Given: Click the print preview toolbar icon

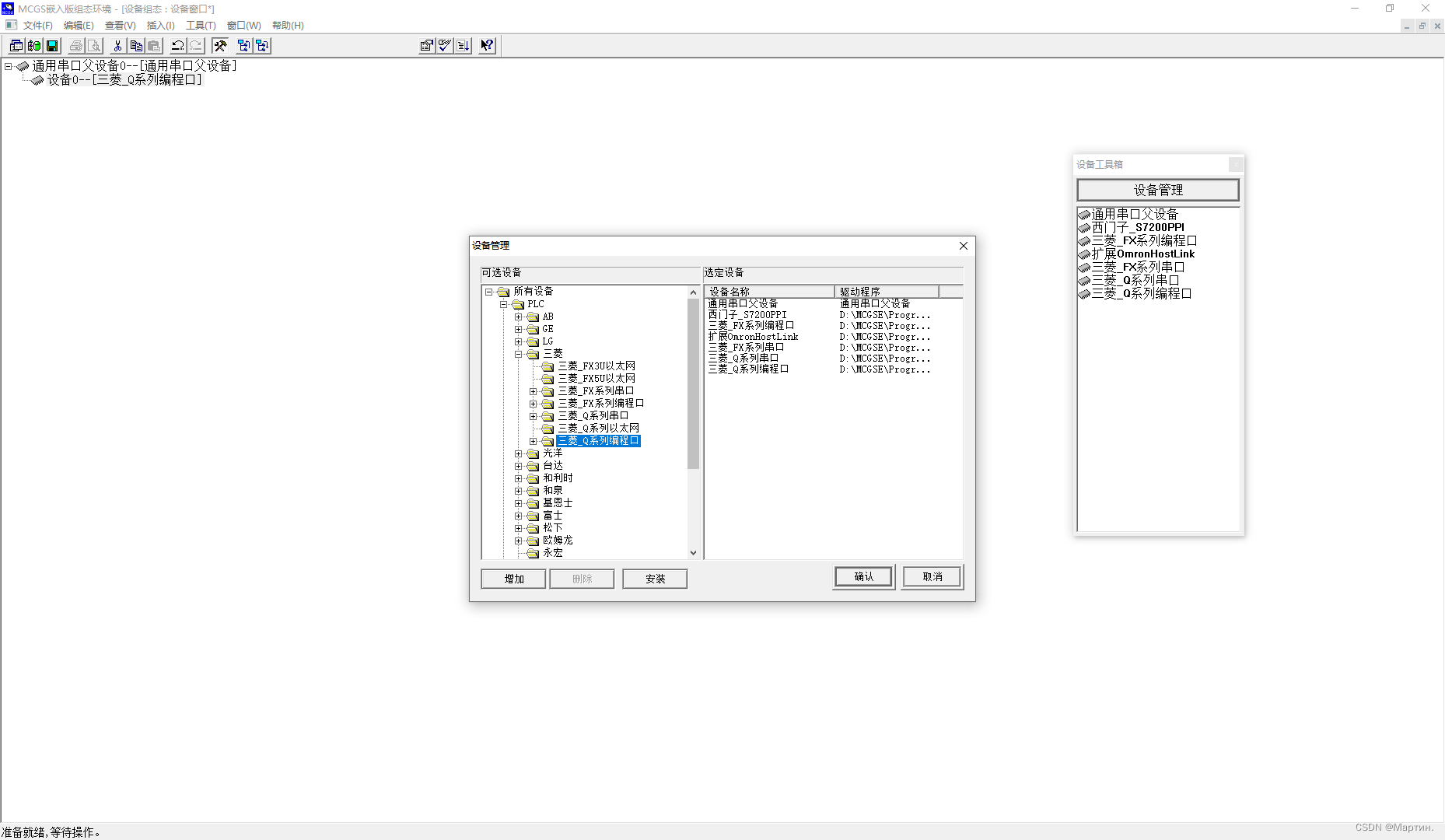Looking at the screenshot, I should coord(94,46).
